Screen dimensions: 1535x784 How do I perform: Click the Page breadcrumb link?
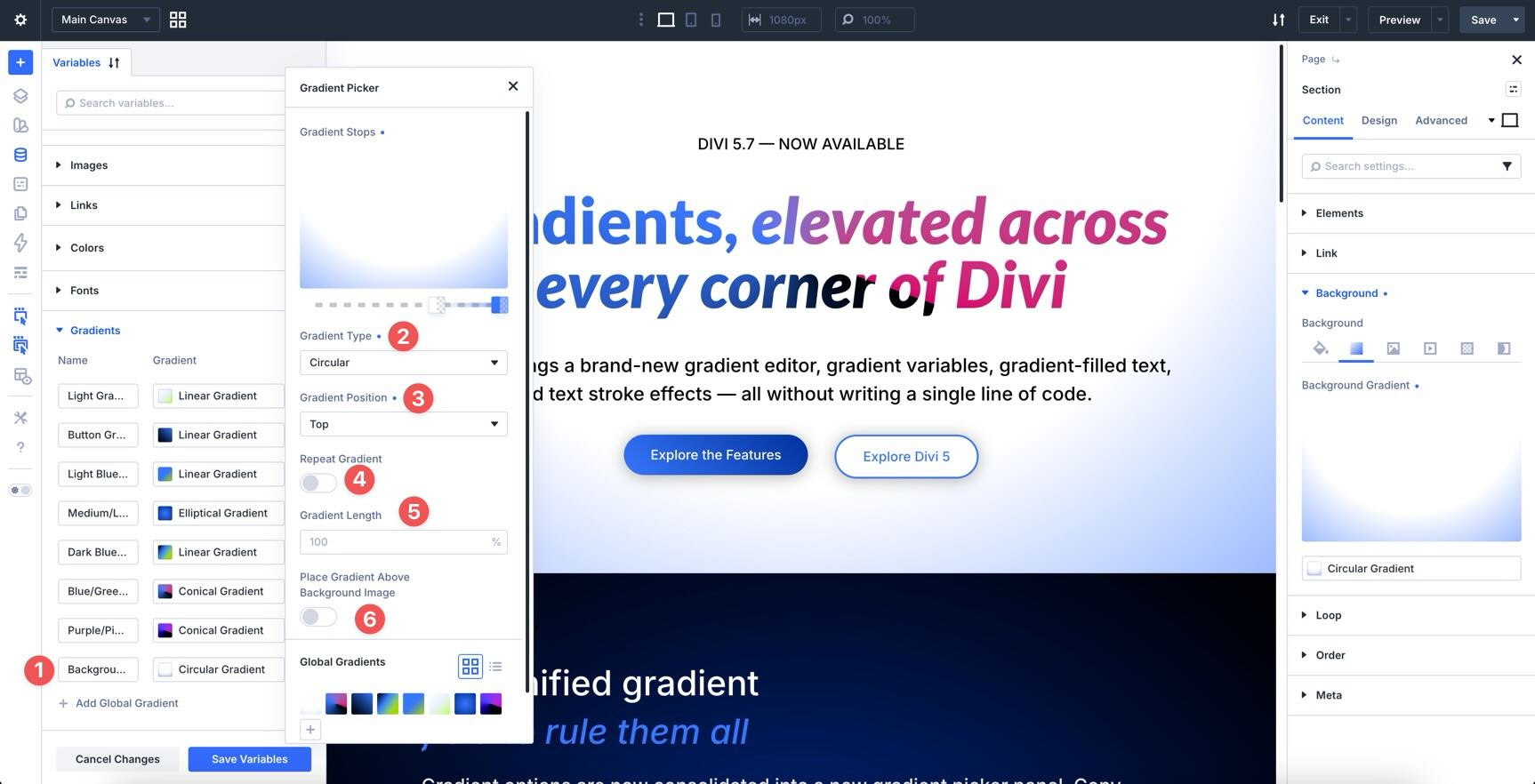click(1313, 60)
